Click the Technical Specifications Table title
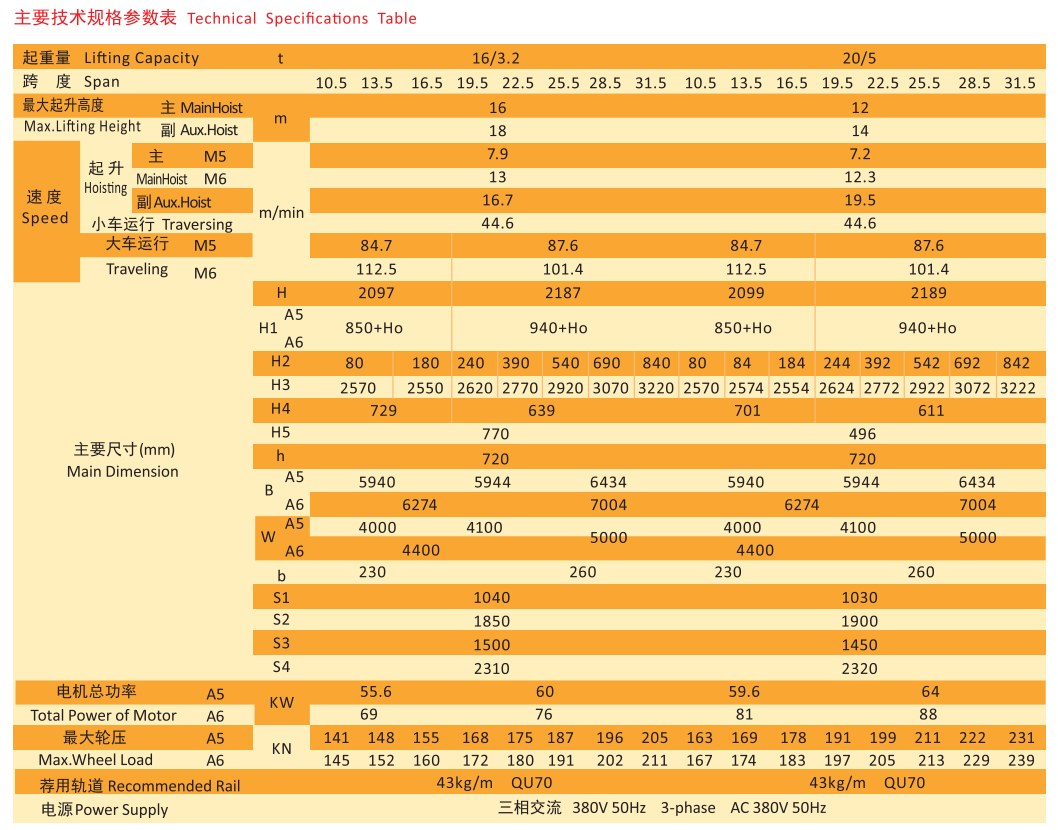 pyautogui.click(x=215, y=18)
